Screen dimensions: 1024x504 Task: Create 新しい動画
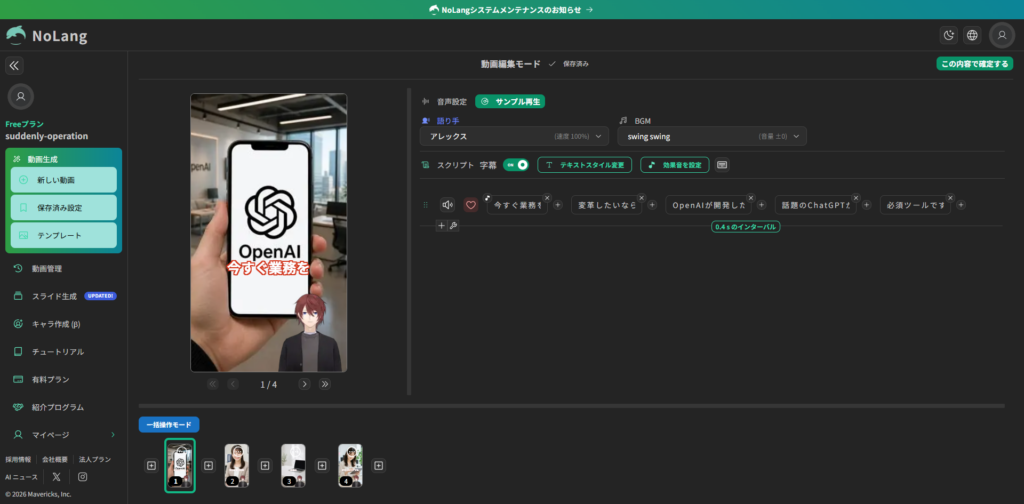(64, 180)
